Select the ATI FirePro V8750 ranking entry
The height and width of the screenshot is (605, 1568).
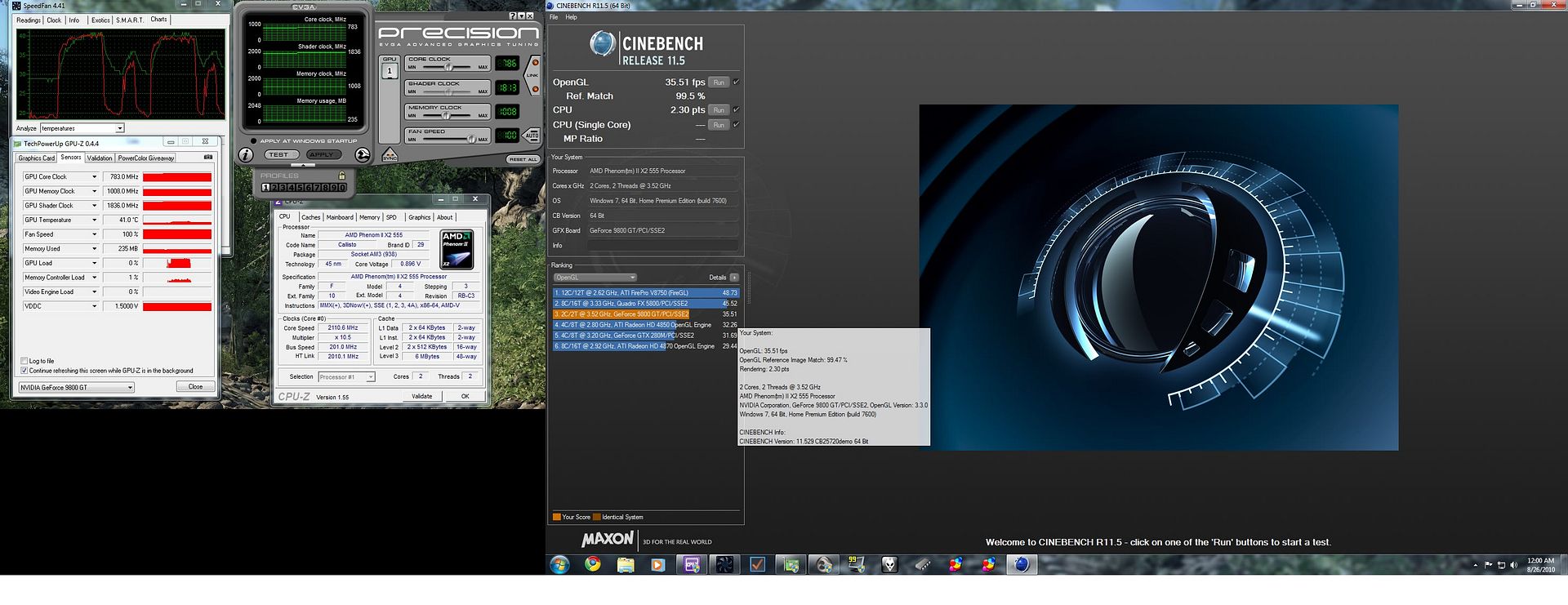645,292
